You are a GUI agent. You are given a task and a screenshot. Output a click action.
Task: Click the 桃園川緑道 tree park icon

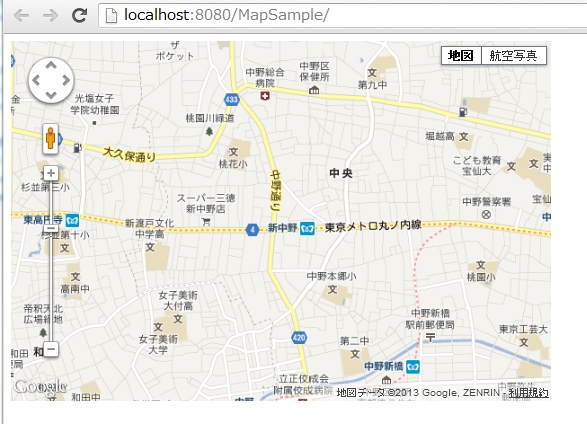coord(210,131)
